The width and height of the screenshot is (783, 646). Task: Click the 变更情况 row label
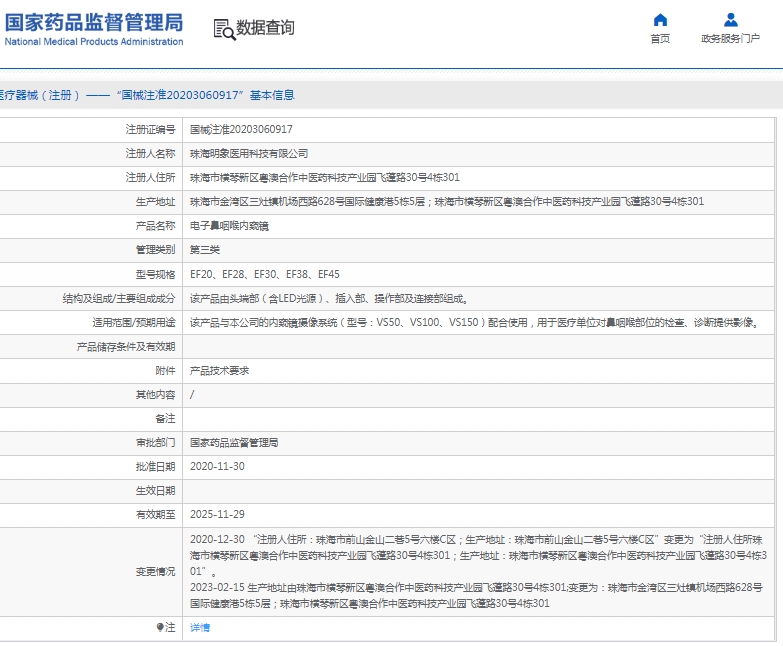click(155, 572)
